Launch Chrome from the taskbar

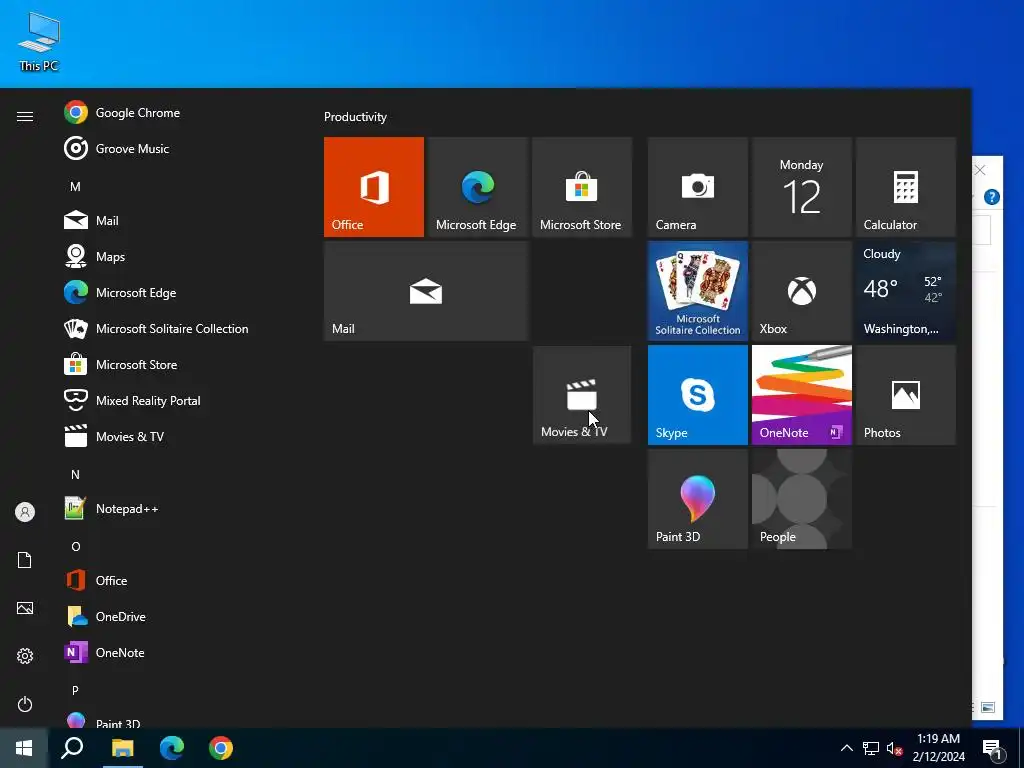(221, 748)
